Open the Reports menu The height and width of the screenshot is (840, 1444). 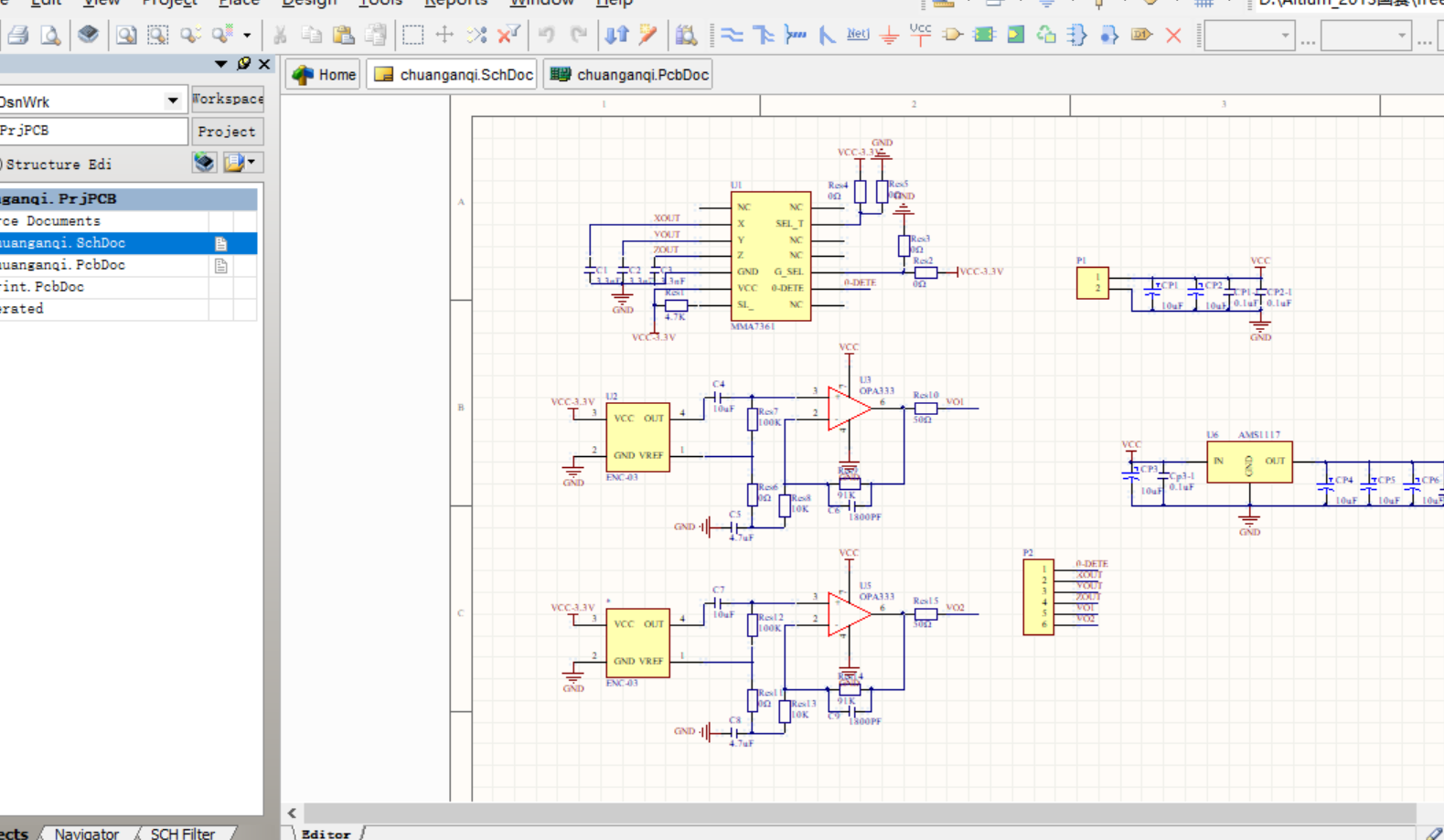click(455, 3)
